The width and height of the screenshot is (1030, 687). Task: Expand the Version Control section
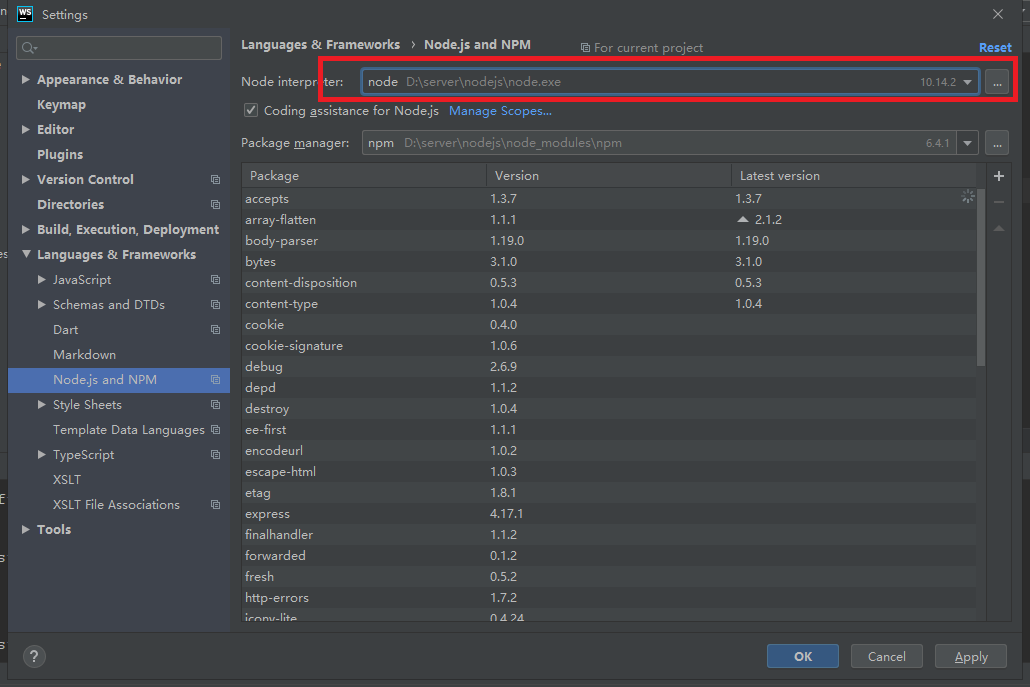point(26,179)
